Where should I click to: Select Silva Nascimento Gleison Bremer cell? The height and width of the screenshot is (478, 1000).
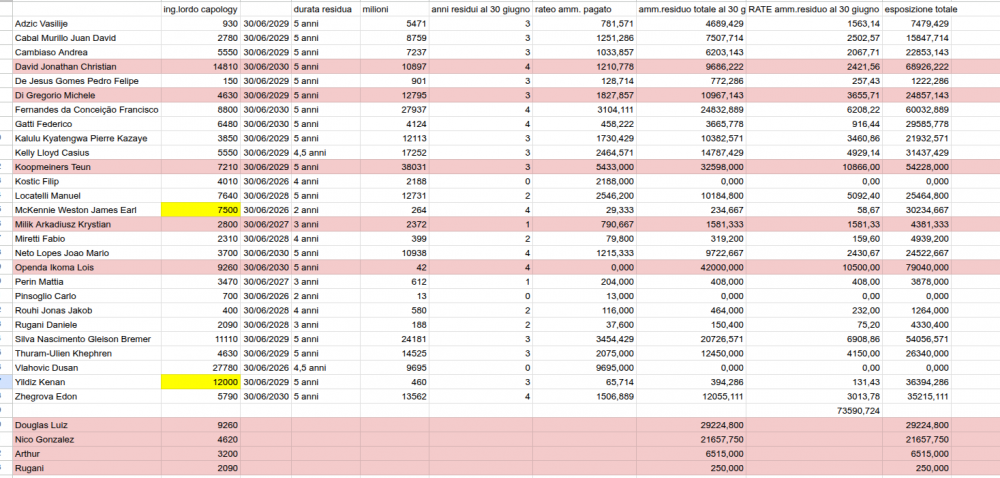click(x=87, y=339)
